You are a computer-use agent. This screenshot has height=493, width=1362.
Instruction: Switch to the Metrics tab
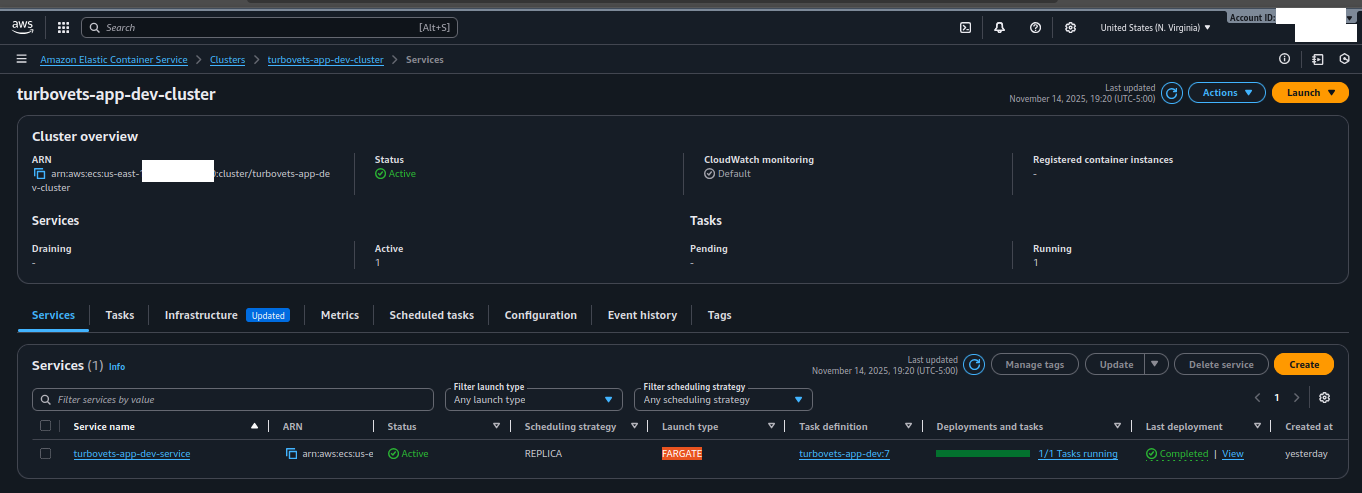tap(340, 315)
